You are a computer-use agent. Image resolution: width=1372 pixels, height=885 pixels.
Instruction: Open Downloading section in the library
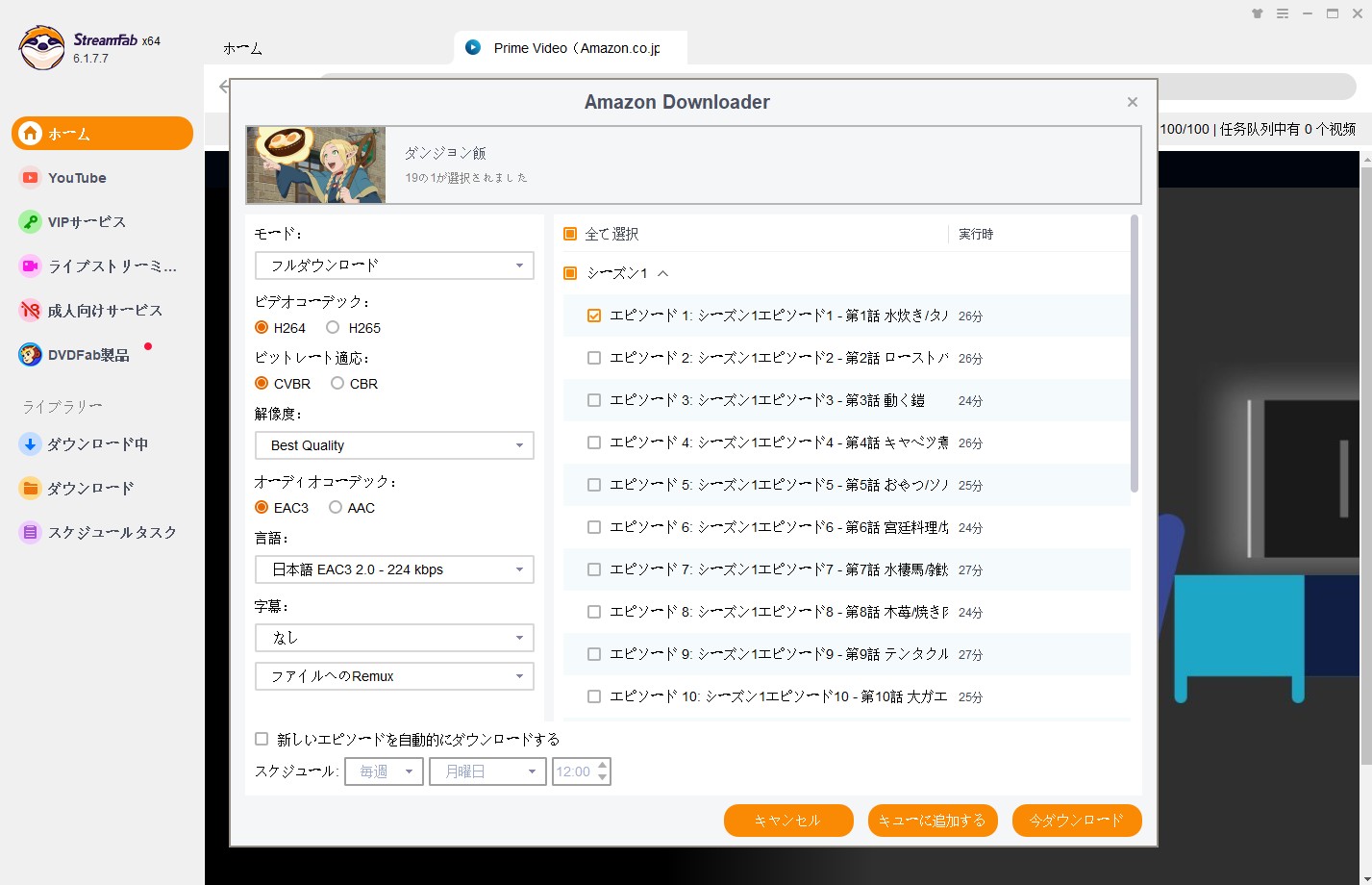tap(102, 444)
